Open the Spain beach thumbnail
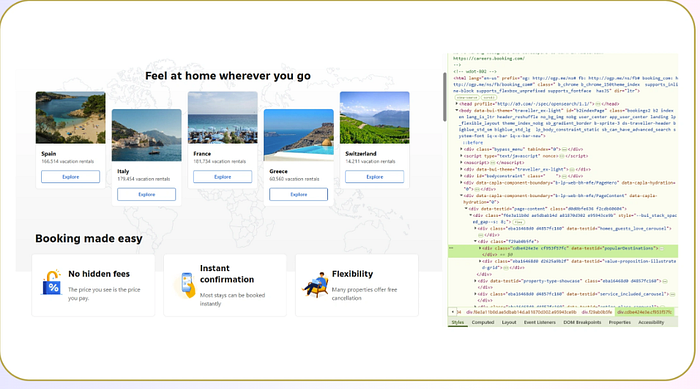Image resolution: width=700 pixels, height=389 pixels. [x=71, y=117]
